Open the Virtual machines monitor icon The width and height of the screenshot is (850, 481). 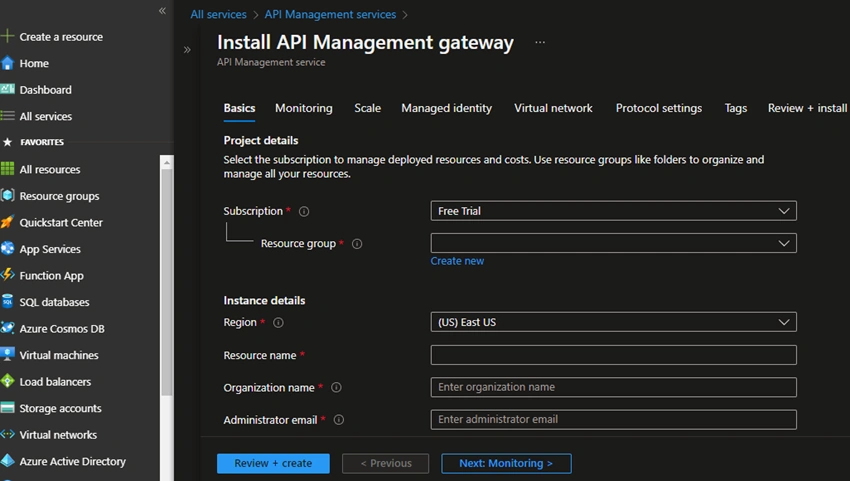click(x=7, y=355)
